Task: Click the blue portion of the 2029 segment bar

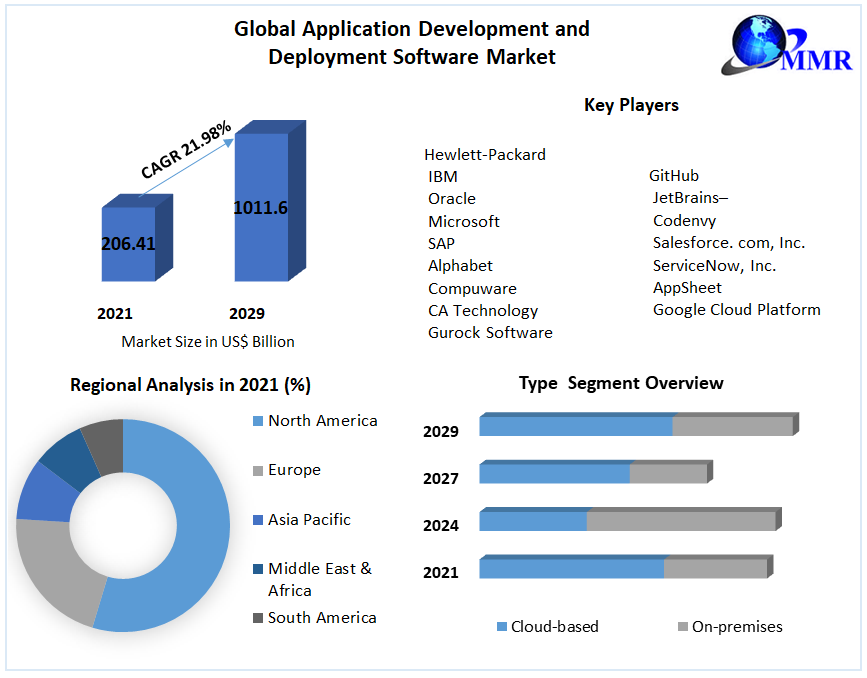Action: pos(575,426)
